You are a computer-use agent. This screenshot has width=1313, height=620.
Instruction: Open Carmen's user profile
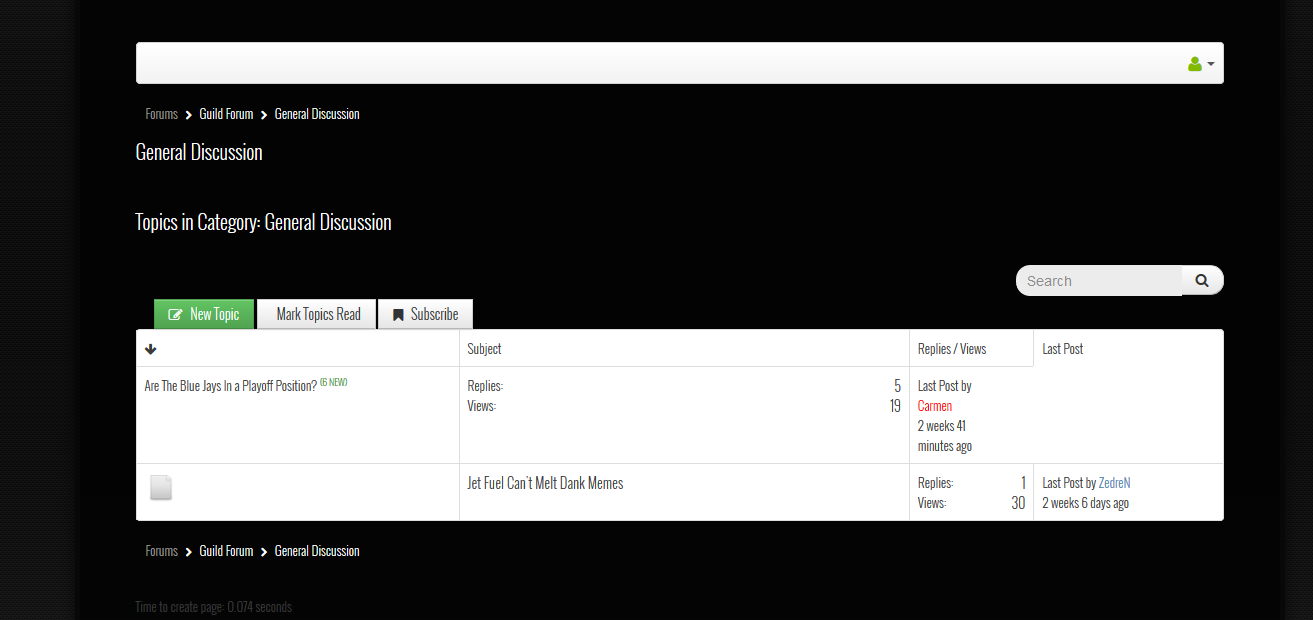pyautogui.click(x=935, y=406)
